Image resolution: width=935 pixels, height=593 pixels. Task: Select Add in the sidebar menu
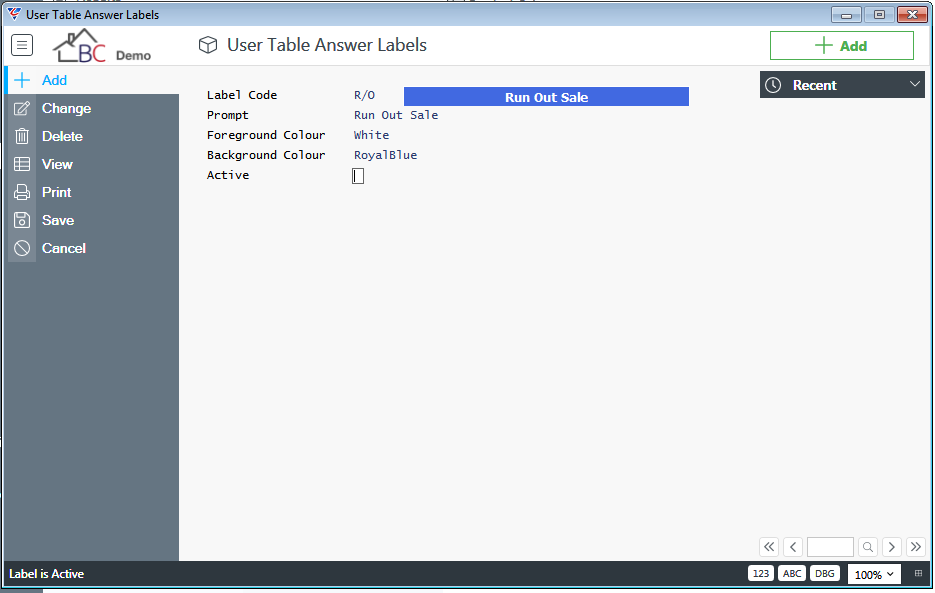(x=92, y=80)
